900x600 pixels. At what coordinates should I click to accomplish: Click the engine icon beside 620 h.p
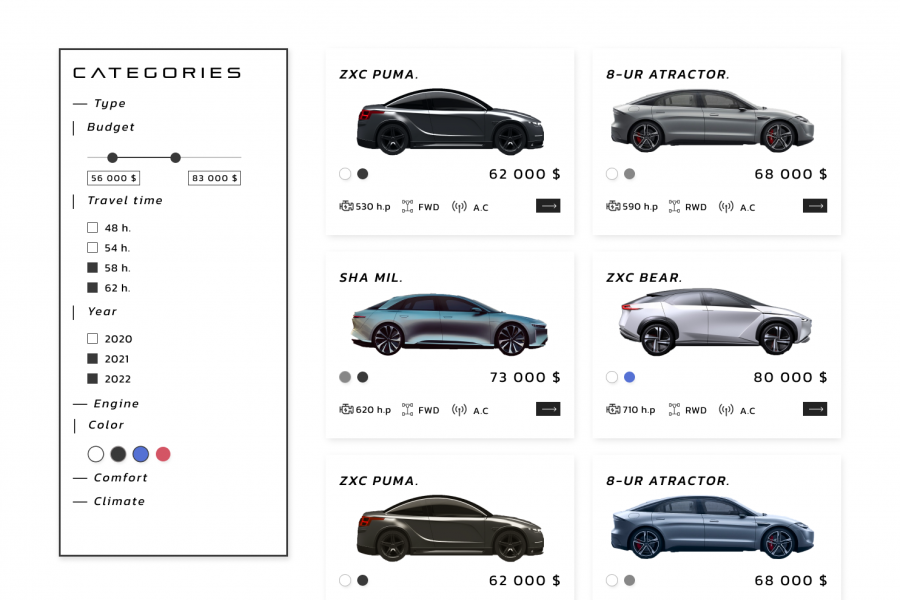coord(346,409)
